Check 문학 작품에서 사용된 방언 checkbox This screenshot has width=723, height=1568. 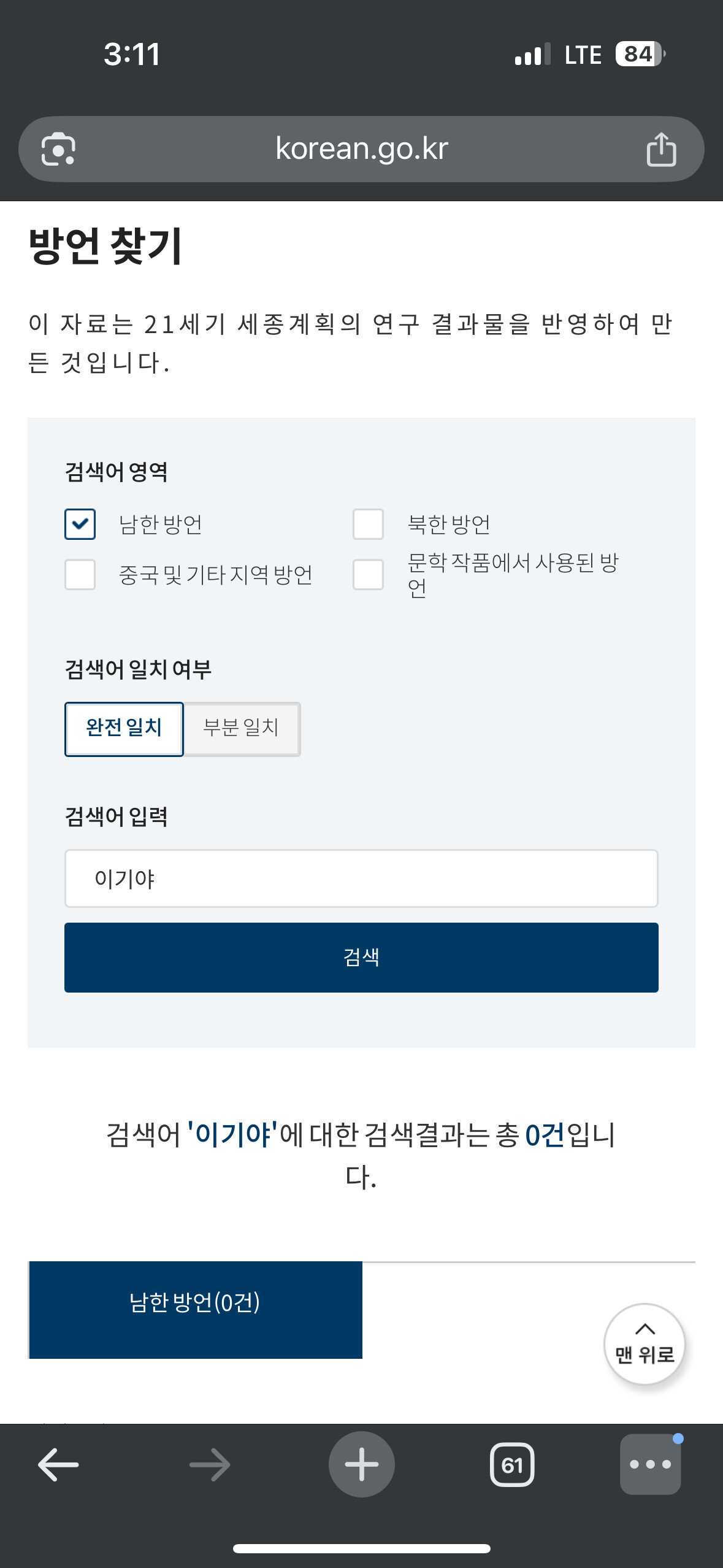368,574
